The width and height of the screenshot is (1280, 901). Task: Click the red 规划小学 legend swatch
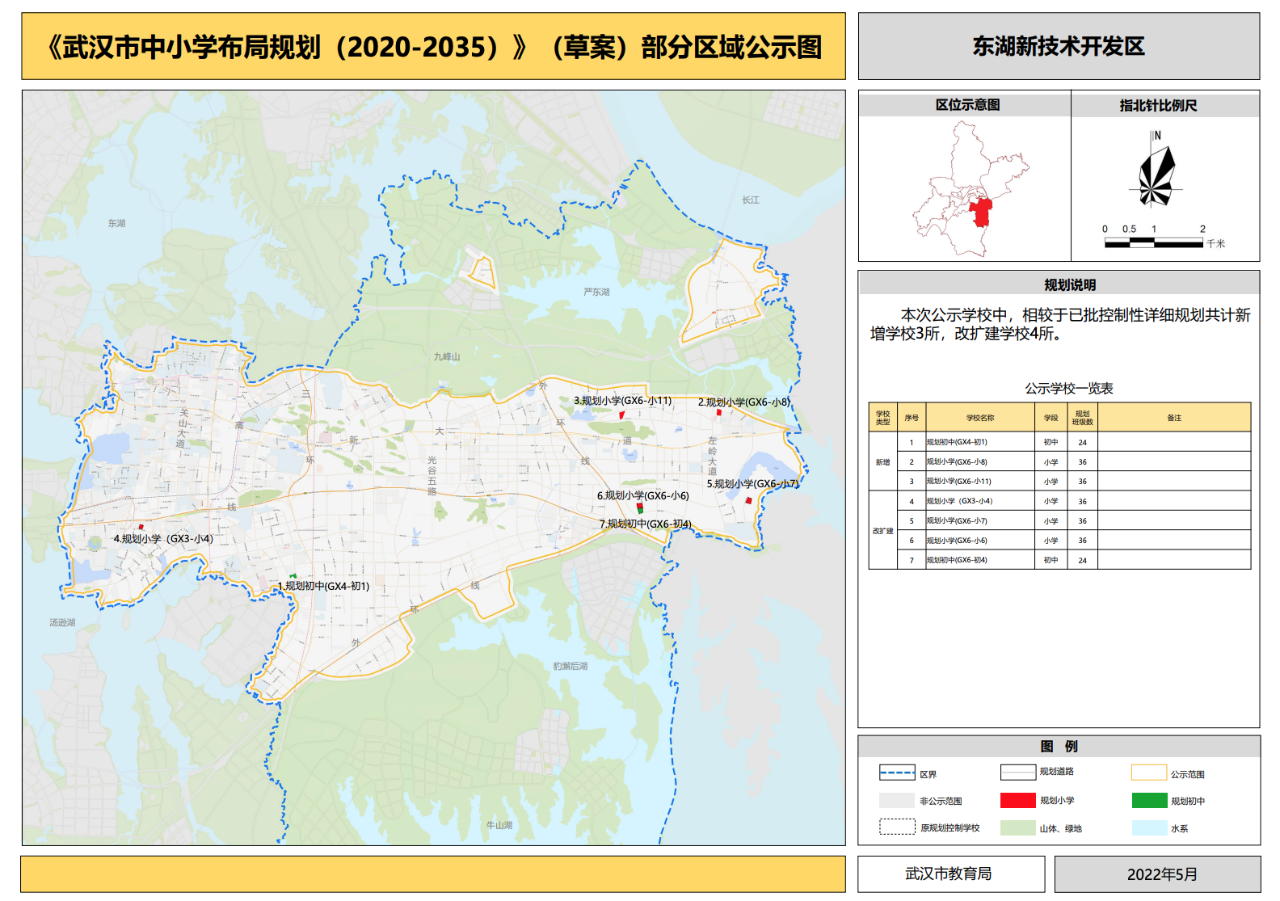tap(1017, 800)
